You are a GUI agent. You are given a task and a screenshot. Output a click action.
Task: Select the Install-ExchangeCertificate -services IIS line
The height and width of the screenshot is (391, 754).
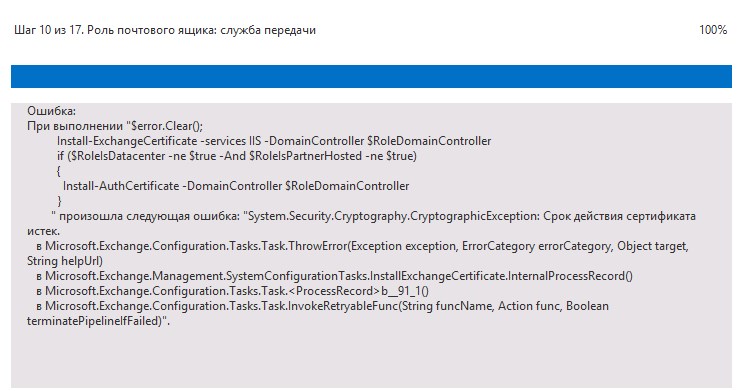[274, 141]
